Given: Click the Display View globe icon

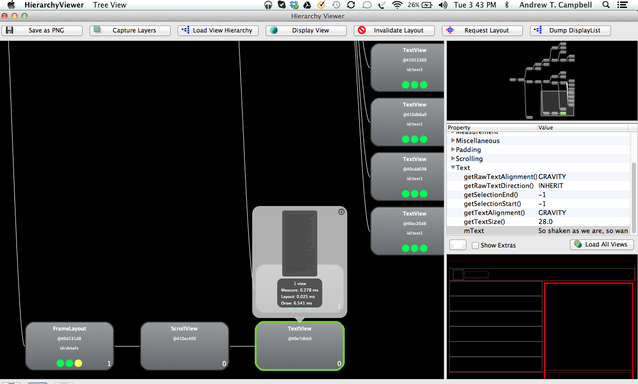Looking at the screenshot, I should pos(274,30).
